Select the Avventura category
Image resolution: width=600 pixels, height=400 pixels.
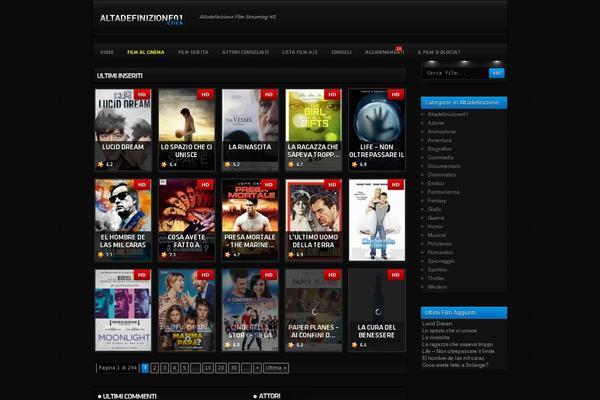(x=440, y=140)
